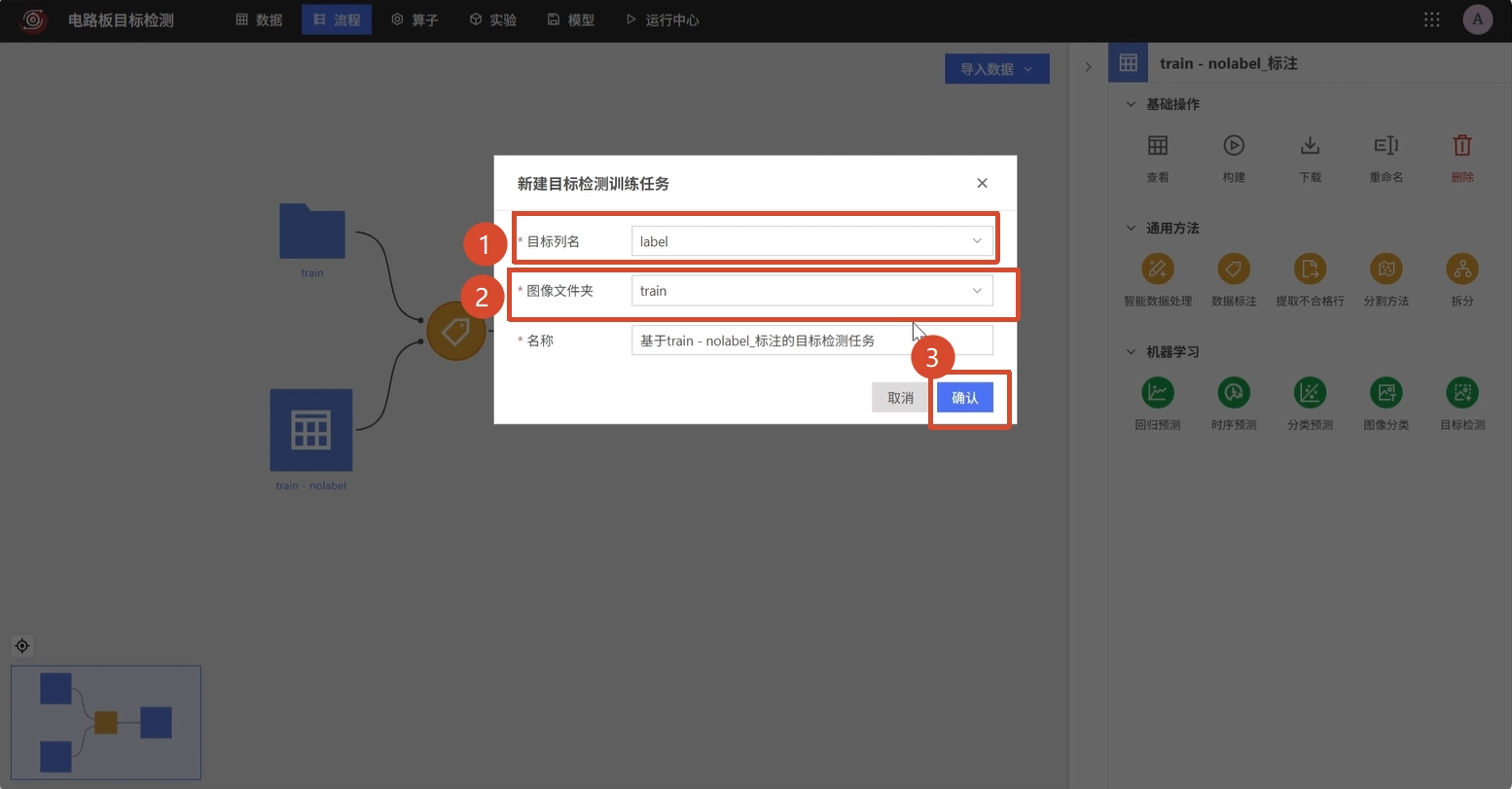This screenshot has width=1512, height=789.
Task: Collapse the 基础操作 section
Action: coord(1131,104)
